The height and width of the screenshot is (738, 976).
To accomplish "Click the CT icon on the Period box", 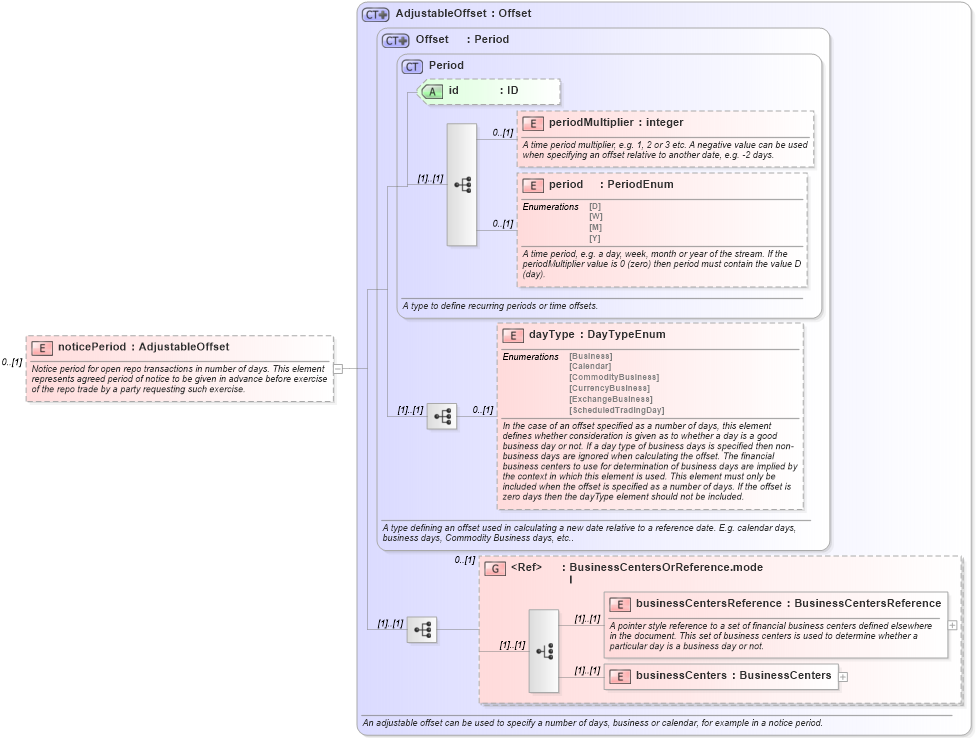I will pos(412,65).
